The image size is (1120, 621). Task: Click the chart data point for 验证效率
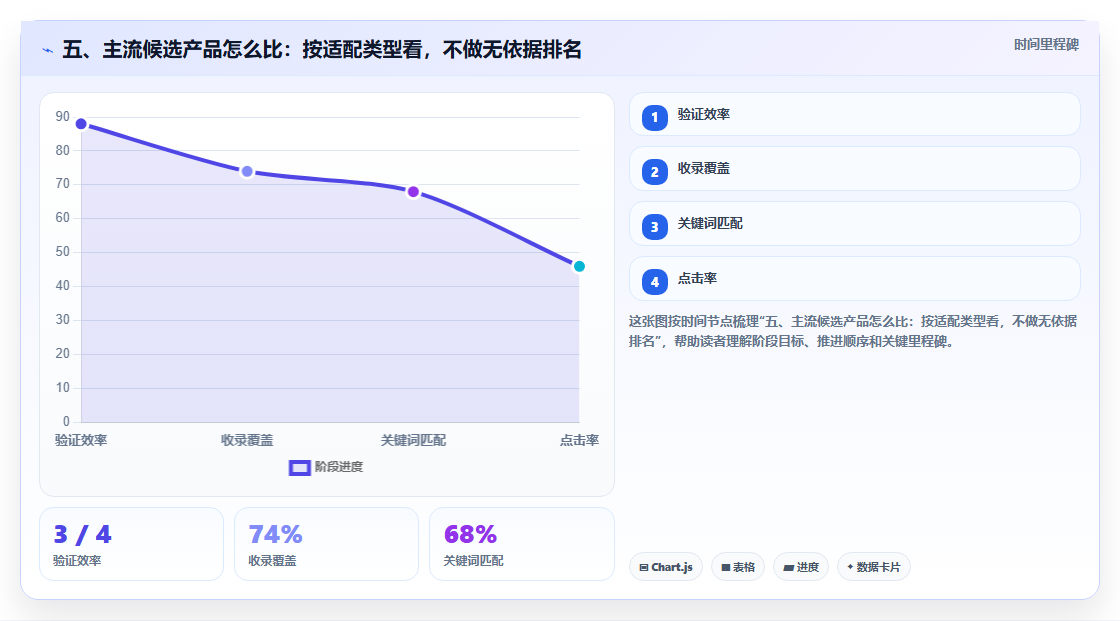(x=81, y=124)
